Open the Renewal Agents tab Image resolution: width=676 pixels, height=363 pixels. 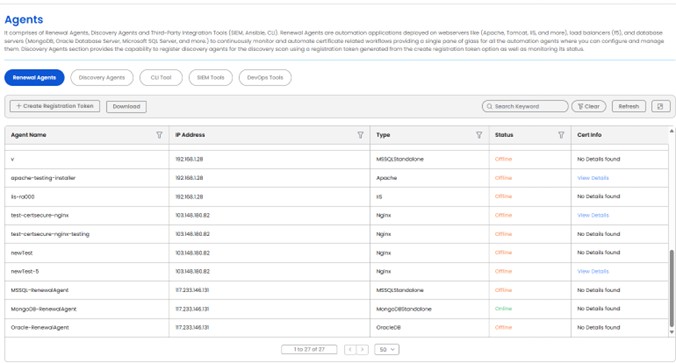(34, 78)
